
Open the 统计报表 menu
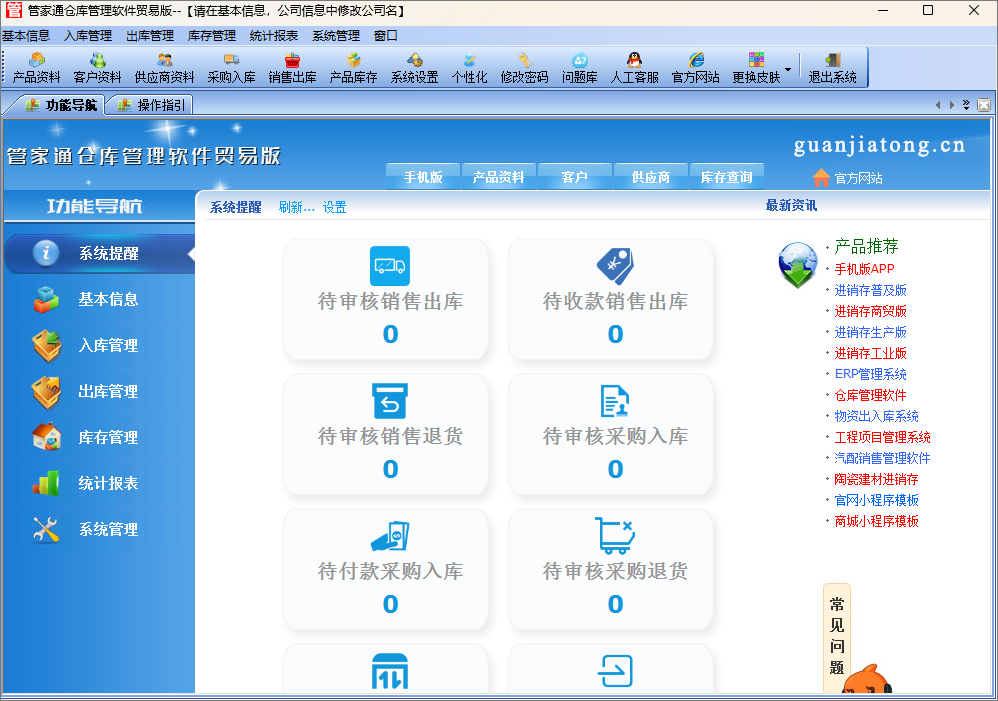click(x=274, y=36)
